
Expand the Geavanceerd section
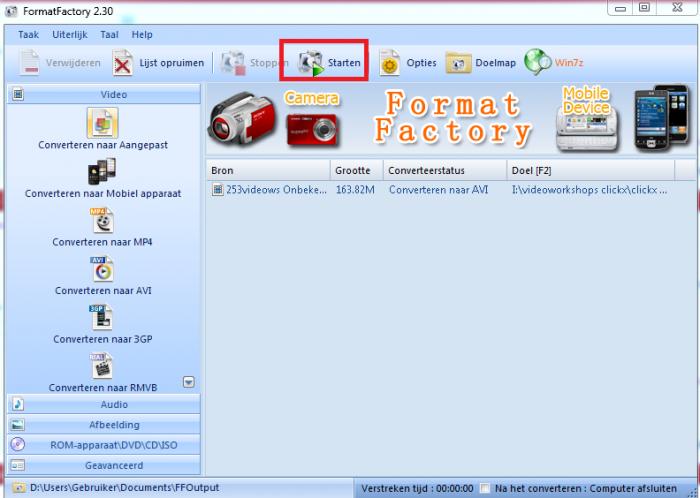[104, 465]
